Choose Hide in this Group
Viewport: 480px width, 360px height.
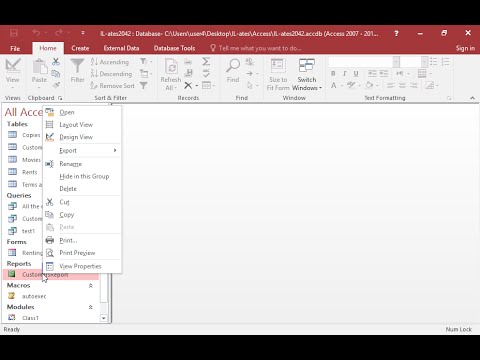point(82,176)
